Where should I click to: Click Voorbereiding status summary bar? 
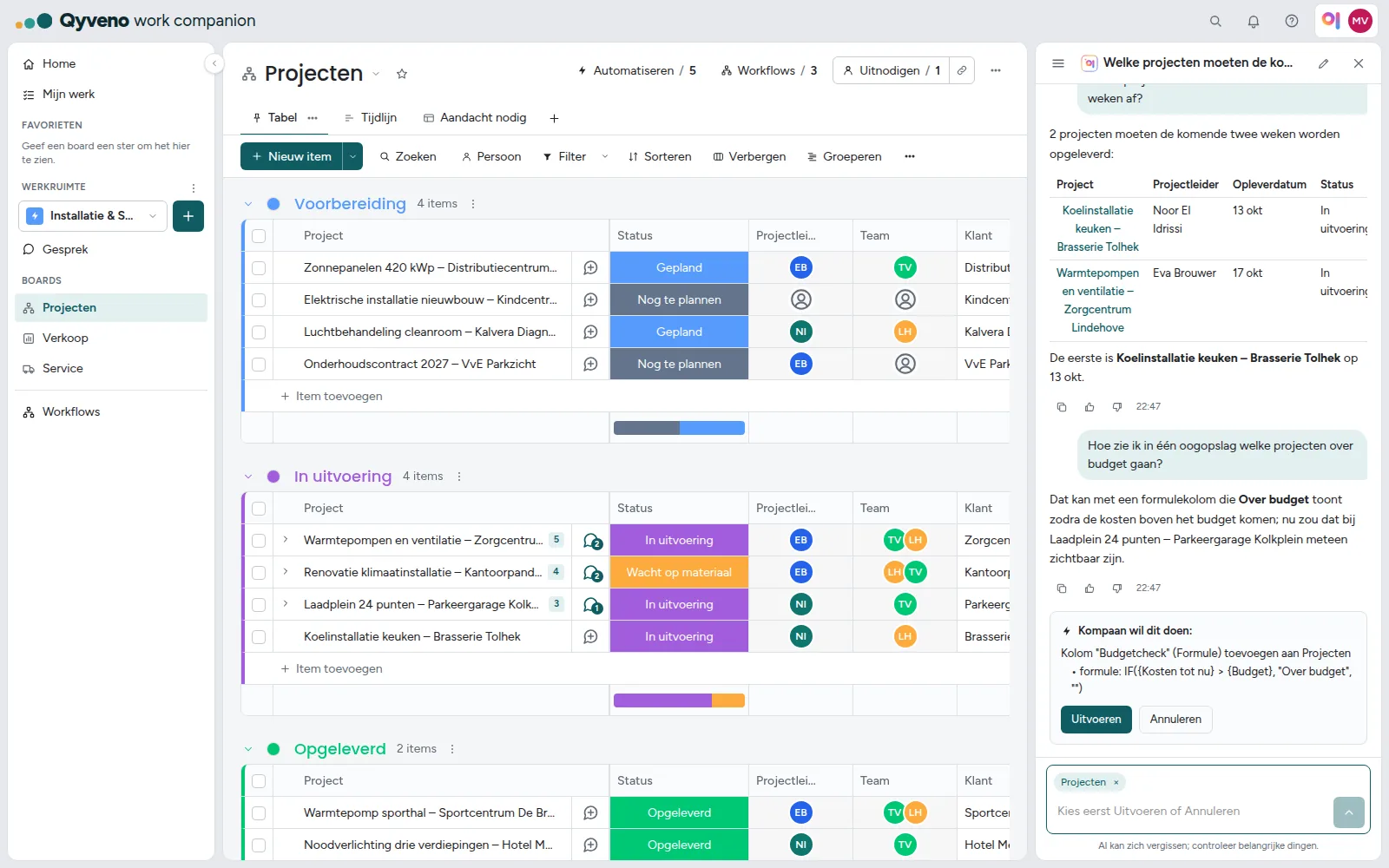(679, 428)
